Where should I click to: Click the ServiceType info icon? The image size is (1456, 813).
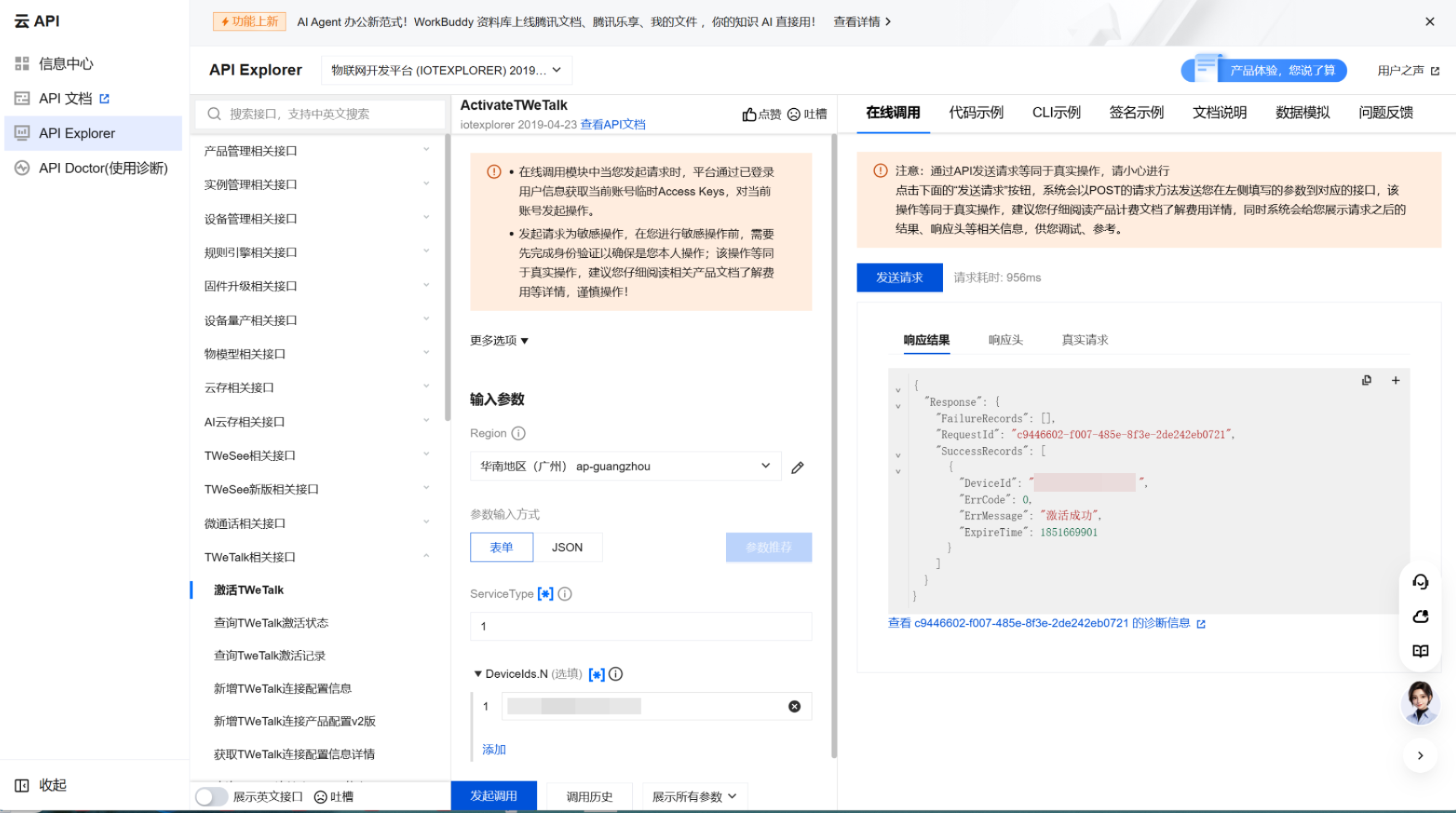(x=565, y=594)
